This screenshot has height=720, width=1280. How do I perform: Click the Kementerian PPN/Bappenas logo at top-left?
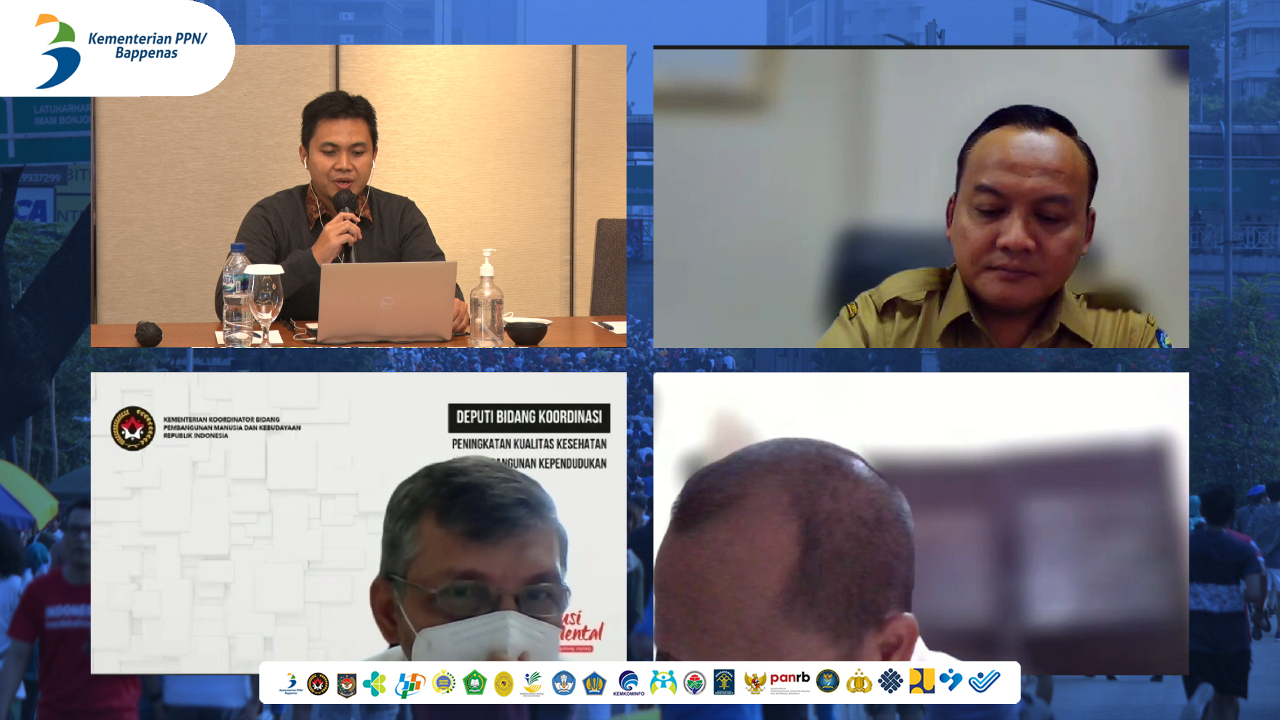click(118, 48)
